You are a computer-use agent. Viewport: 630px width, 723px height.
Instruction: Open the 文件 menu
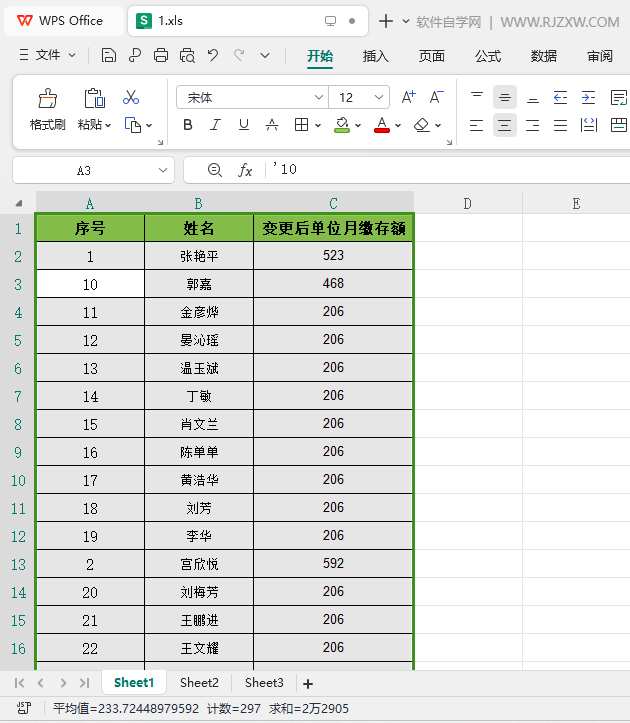(47, 55)
